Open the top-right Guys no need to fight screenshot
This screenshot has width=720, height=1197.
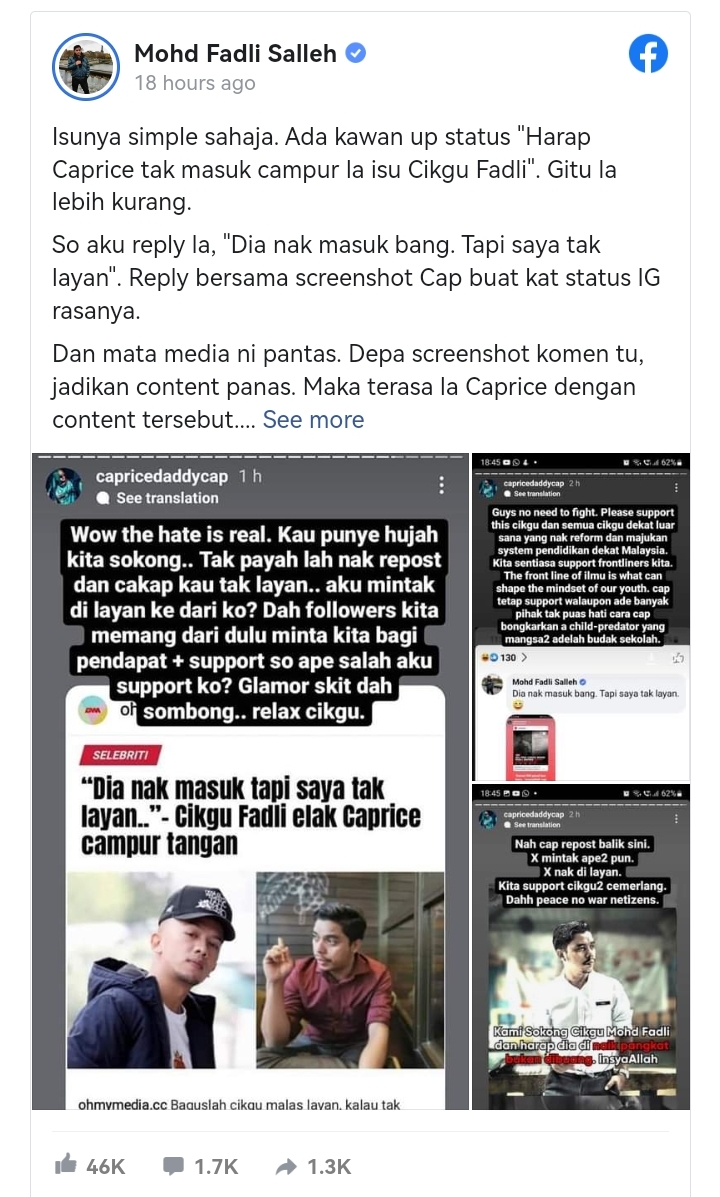click(x=581, y=617)
